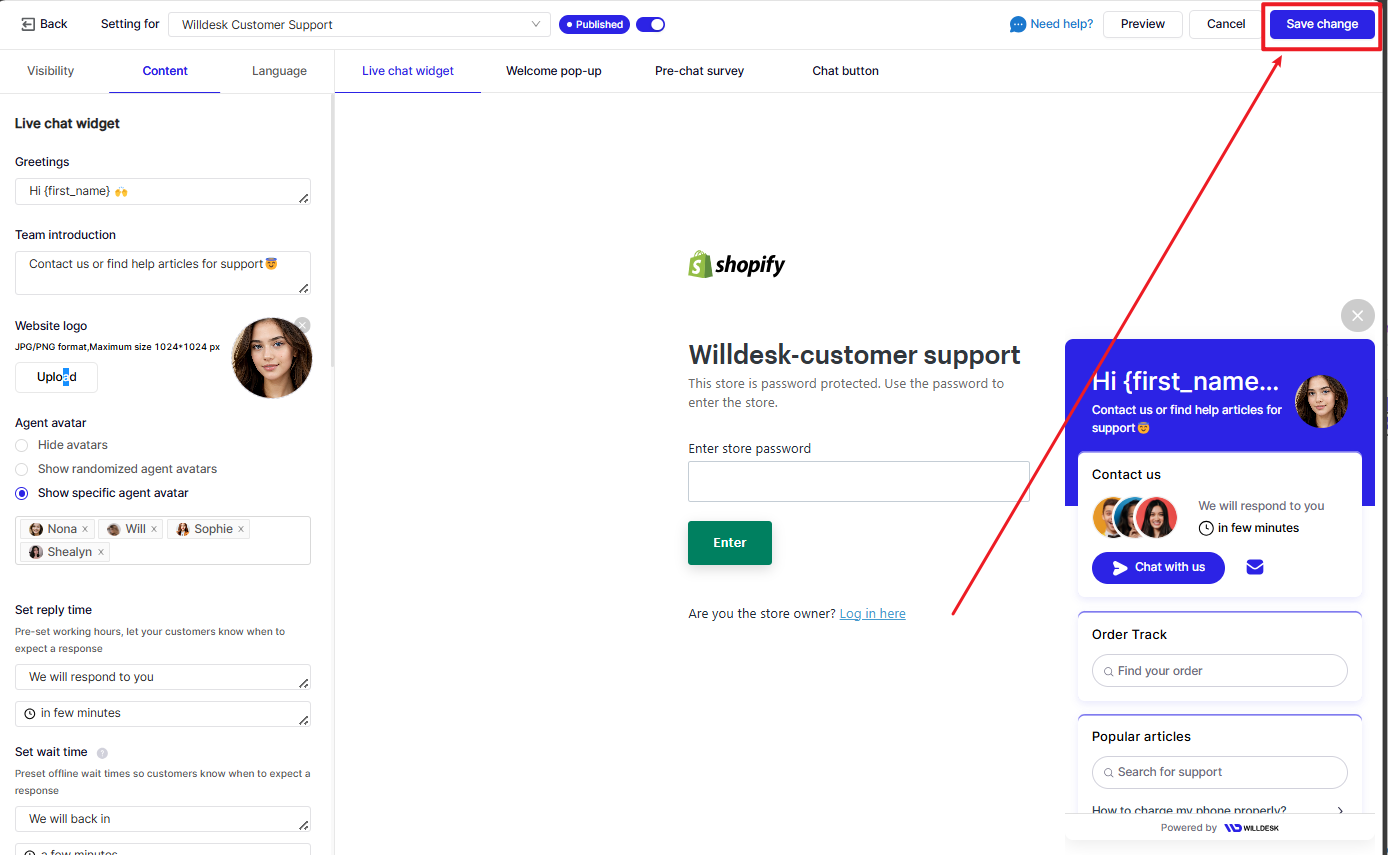
Task: Click the Search for support box
Action: point(1220,772)
